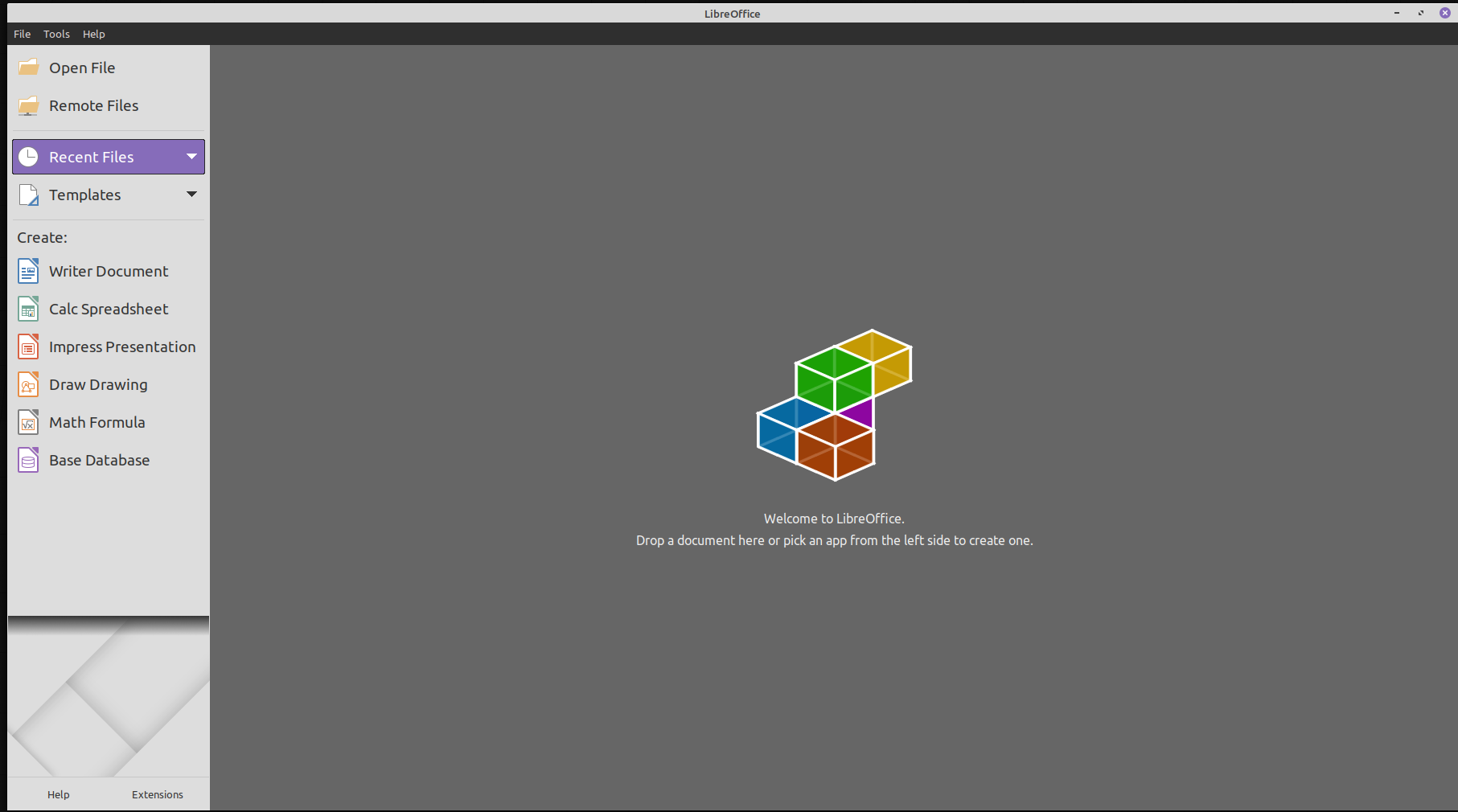Open the Tools menu

coord(56,34)
